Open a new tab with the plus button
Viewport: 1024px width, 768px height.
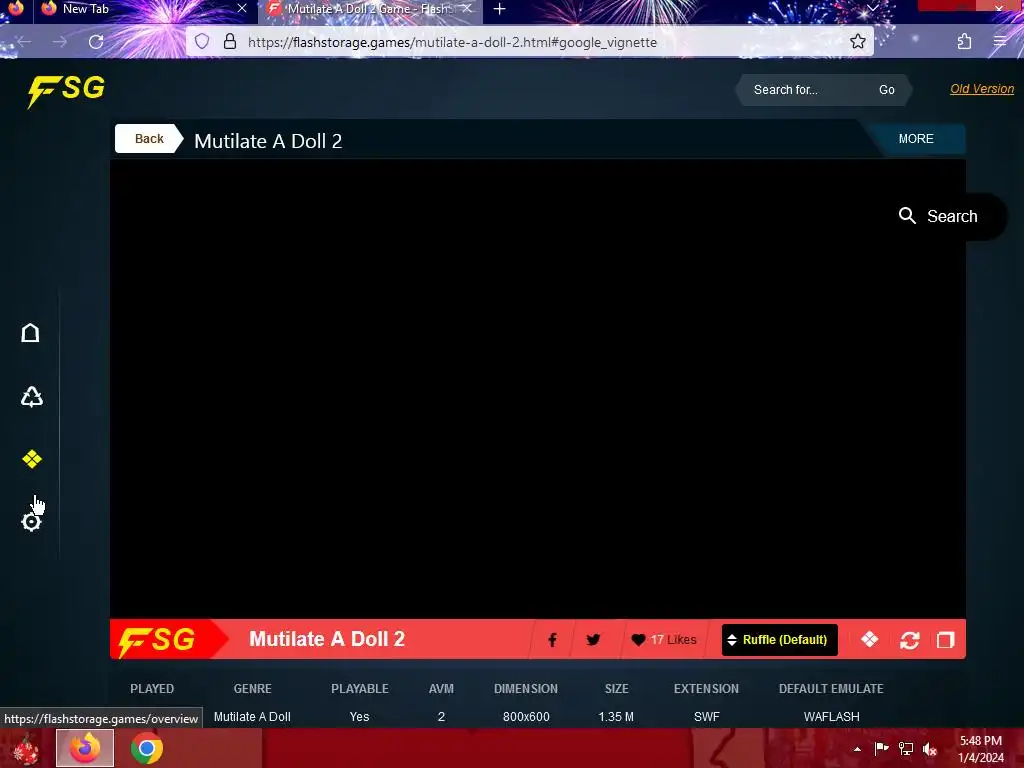[500, 9]
